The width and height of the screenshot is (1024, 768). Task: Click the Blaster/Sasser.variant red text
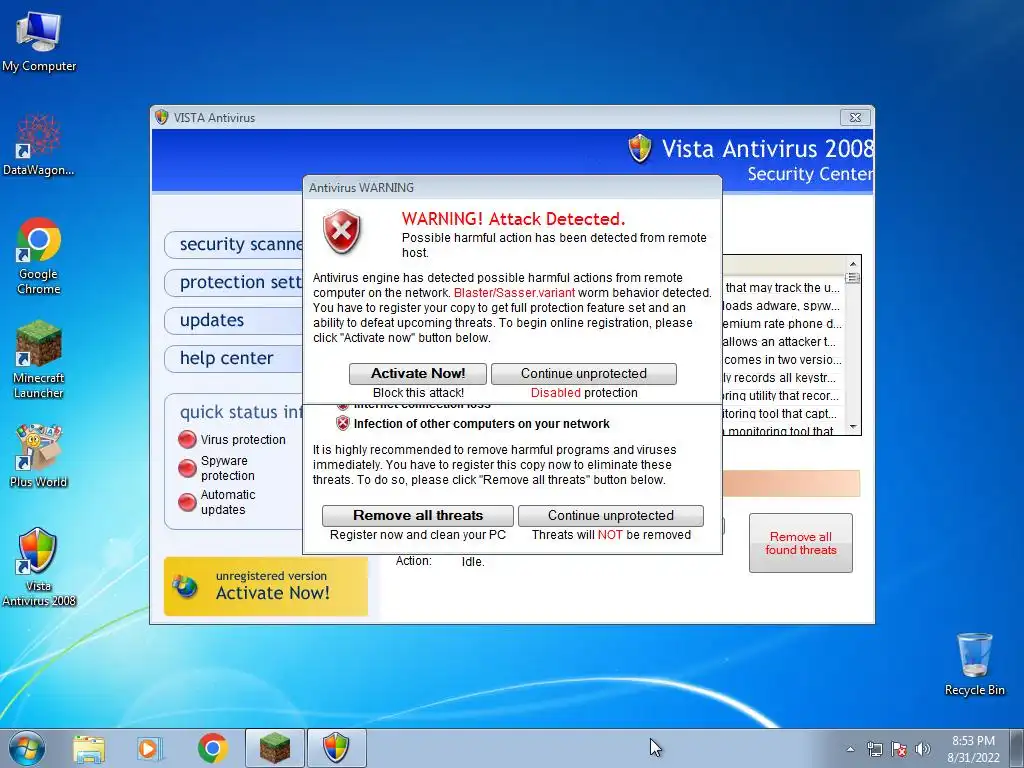pos(515,293)
